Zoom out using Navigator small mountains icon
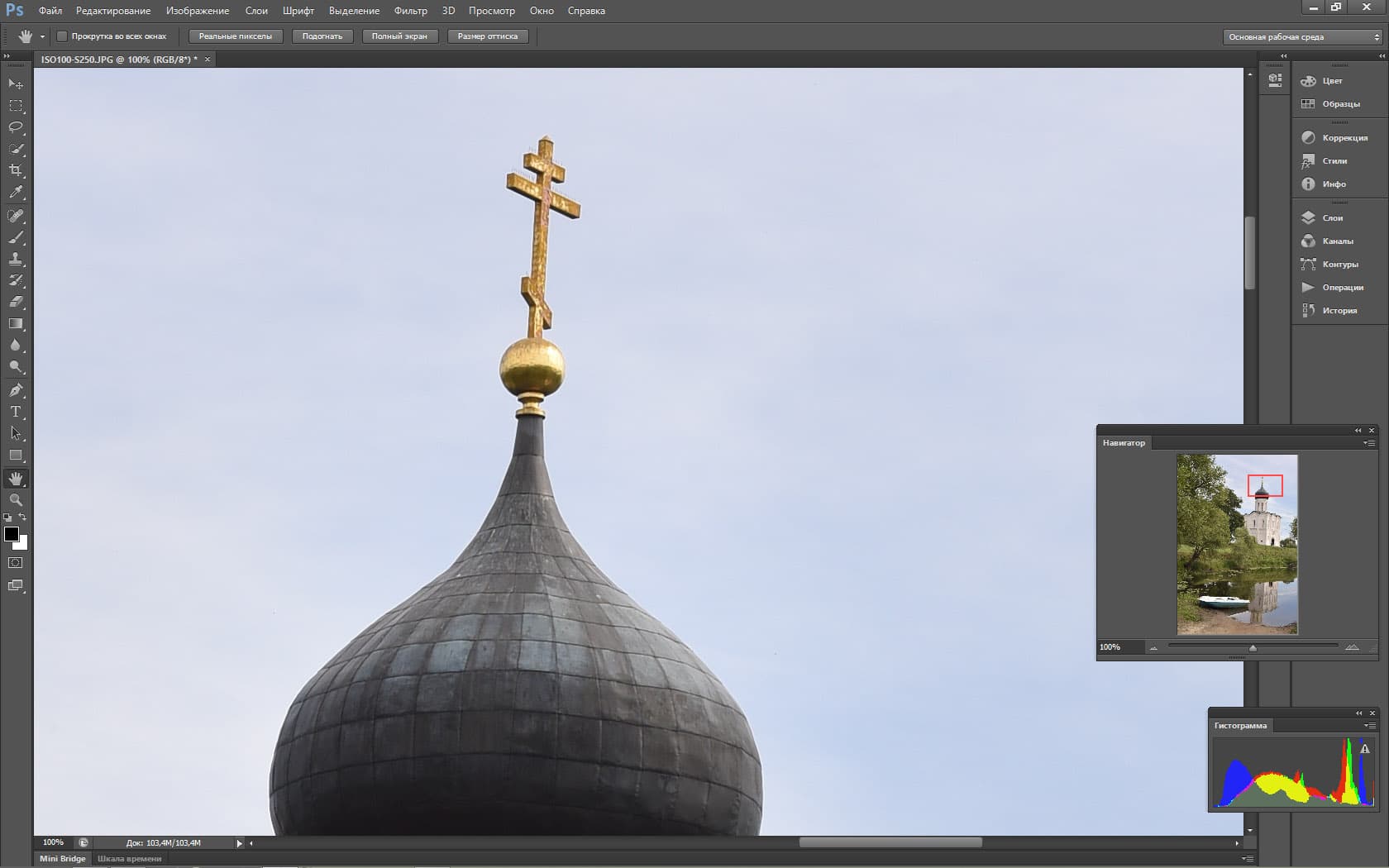This screenshot has width=1389, height=868. (1153, 648)
